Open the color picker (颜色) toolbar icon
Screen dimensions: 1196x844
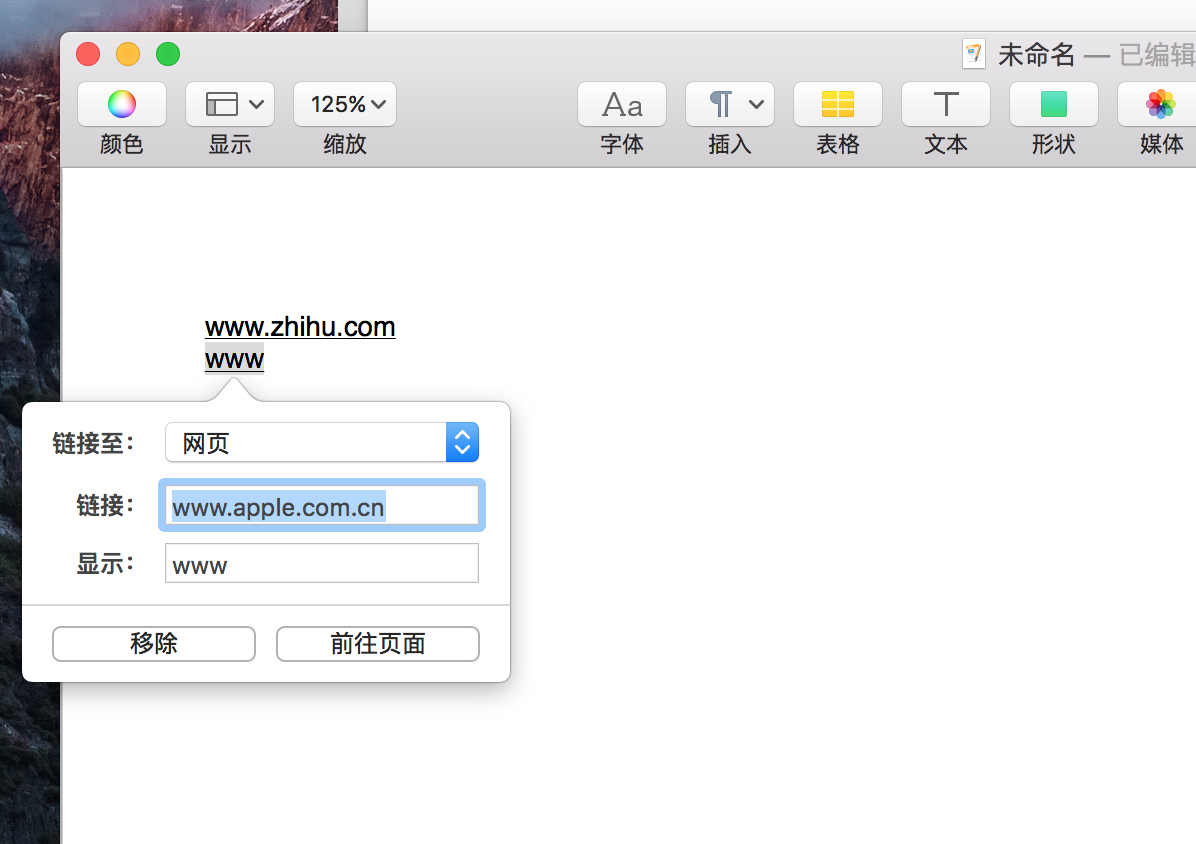tap(122, 104)
